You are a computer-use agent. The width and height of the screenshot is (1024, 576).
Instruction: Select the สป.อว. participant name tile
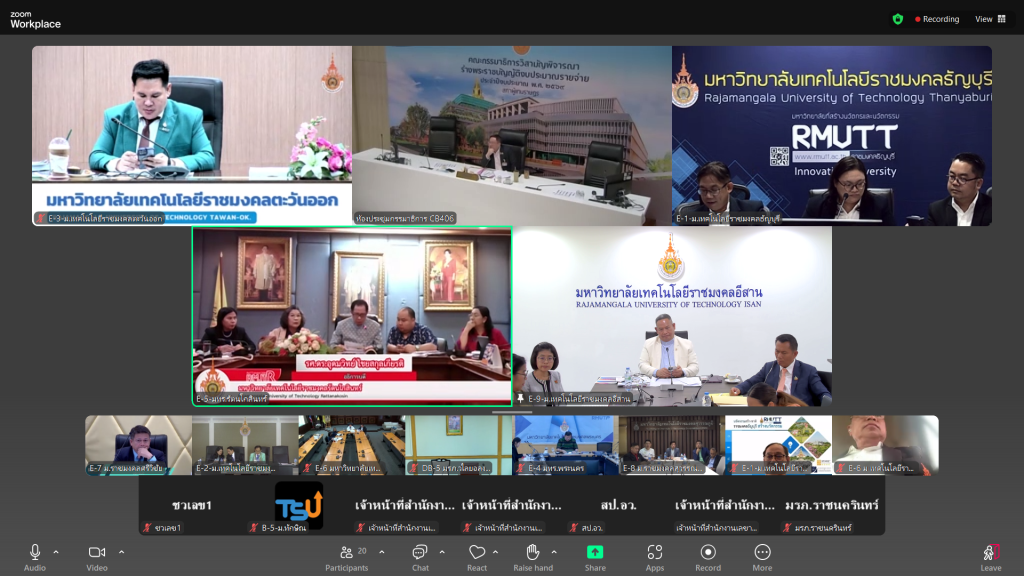tap(618, 506)
